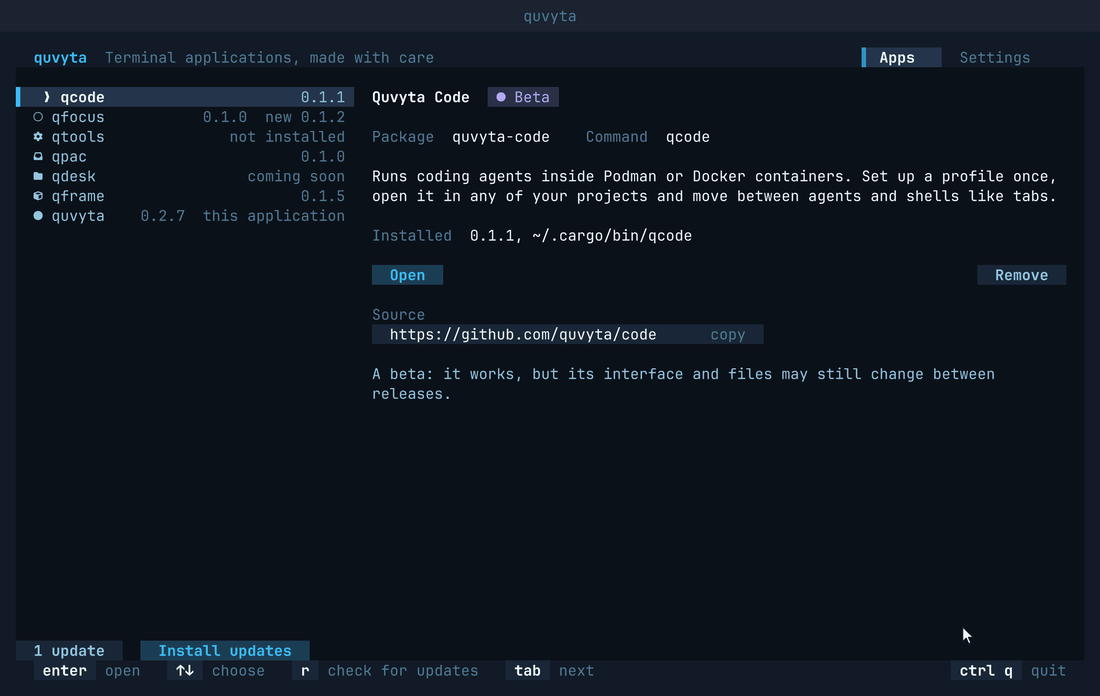Click the 'open' footer label
This screenshot has width=1100, height=696.
(123, 670)
